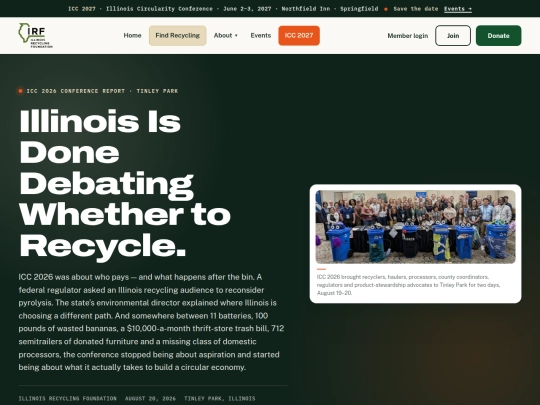Open the Home nav item
Screen dimensions: 540x405
(x=132, y=35)
